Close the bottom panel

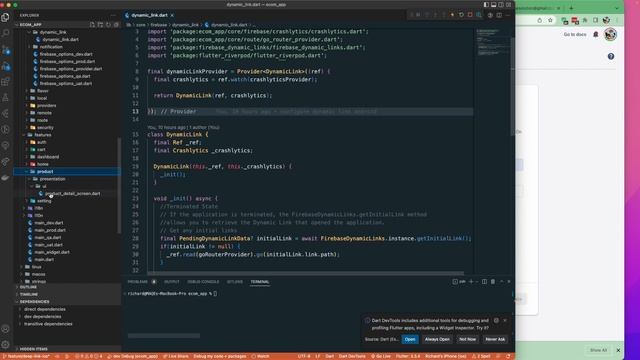point(509,282)
